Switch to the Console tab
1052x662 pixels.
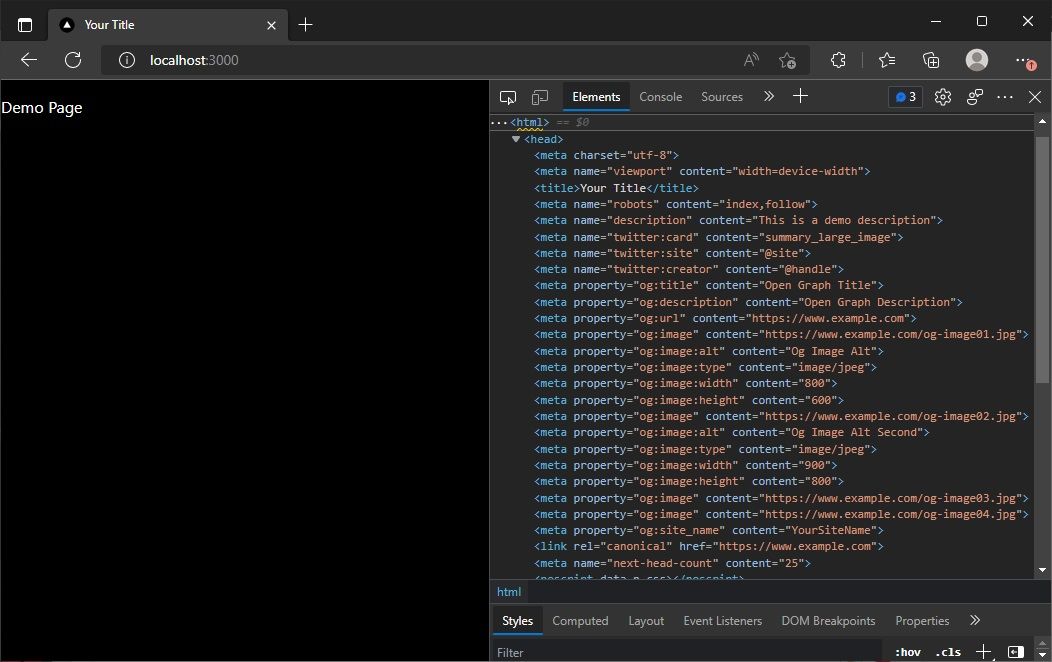tap(660, 96)
